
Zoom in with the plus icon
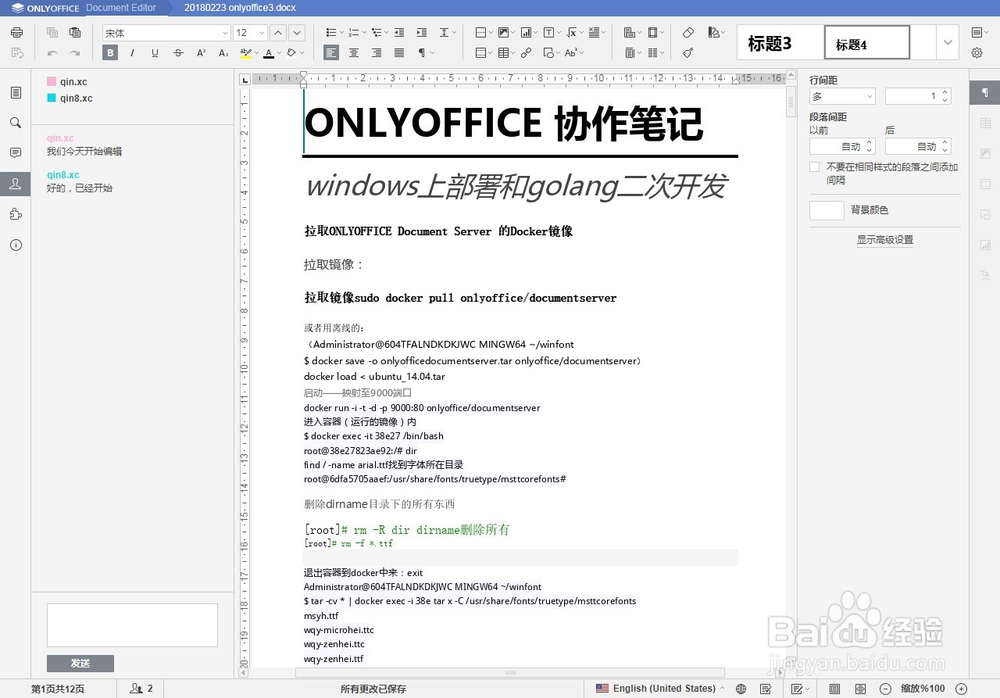pos(962,689)
